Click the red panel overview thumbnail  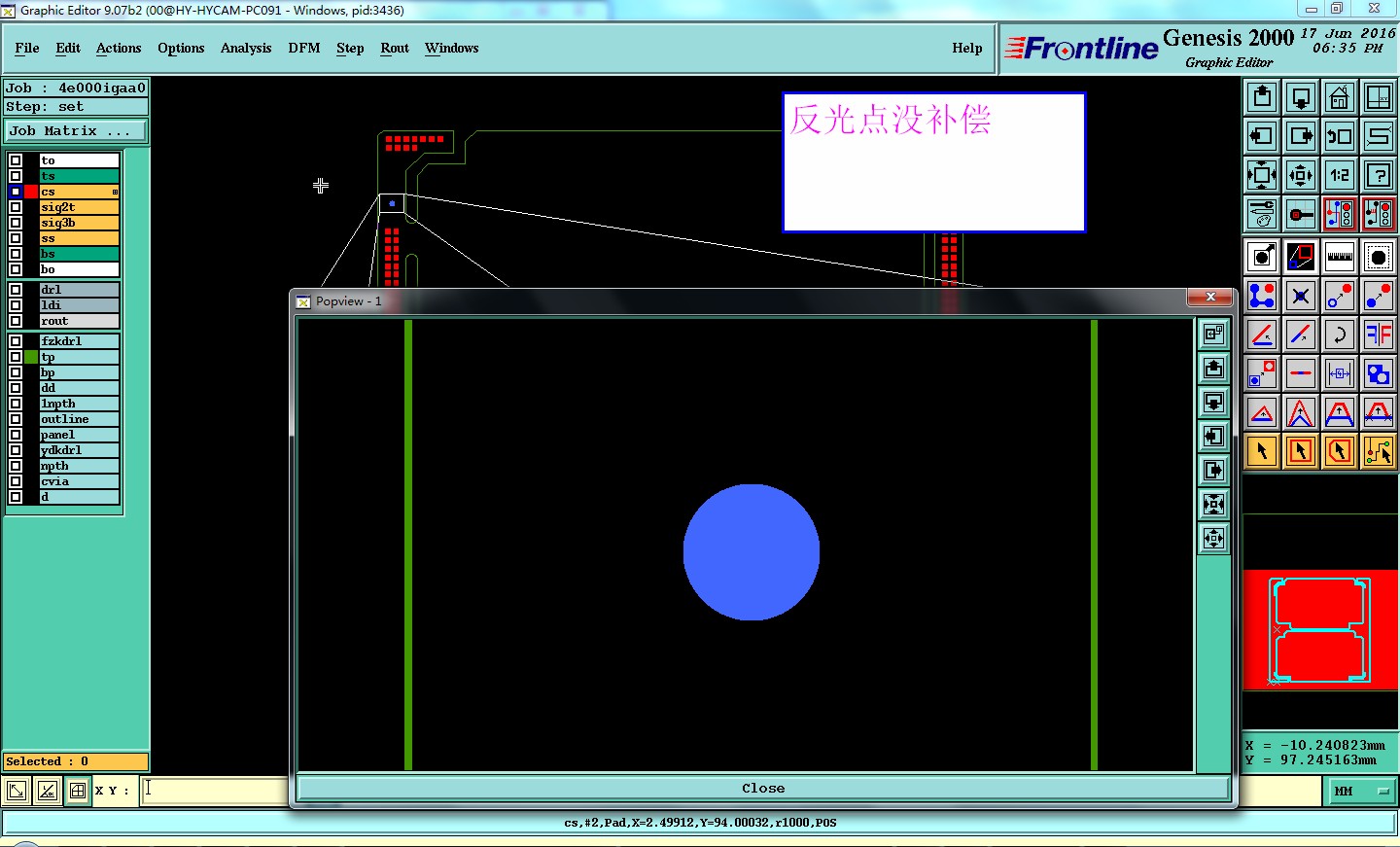point(1320,630)
